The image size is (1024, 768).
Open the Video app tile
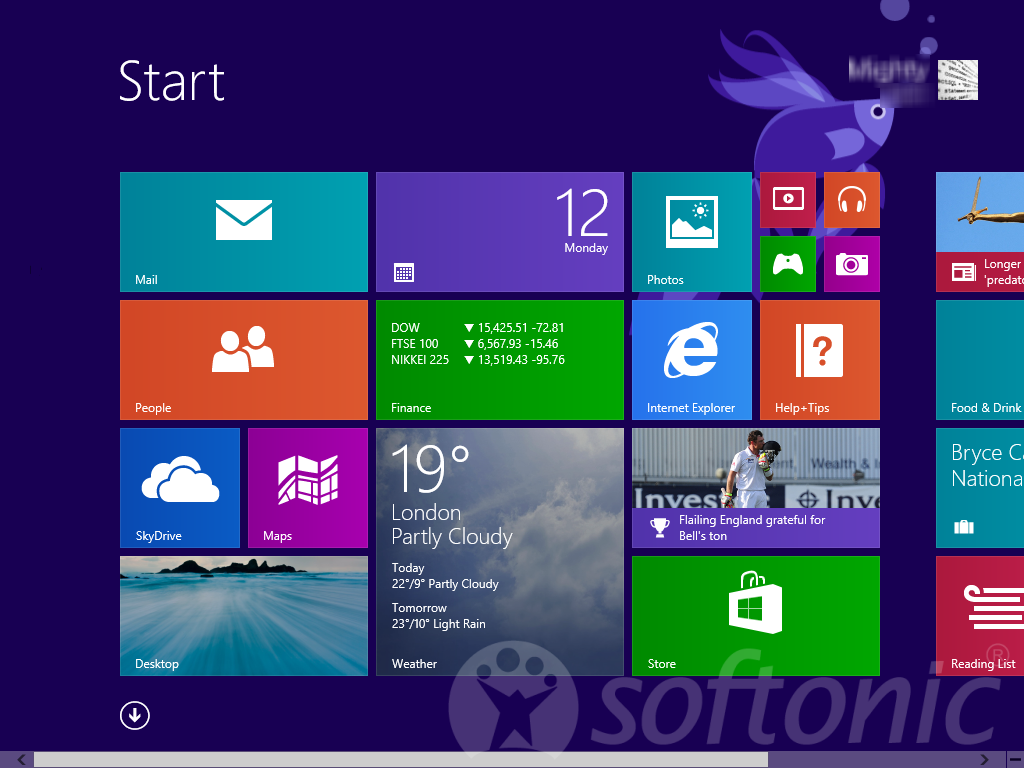(788, 200)
